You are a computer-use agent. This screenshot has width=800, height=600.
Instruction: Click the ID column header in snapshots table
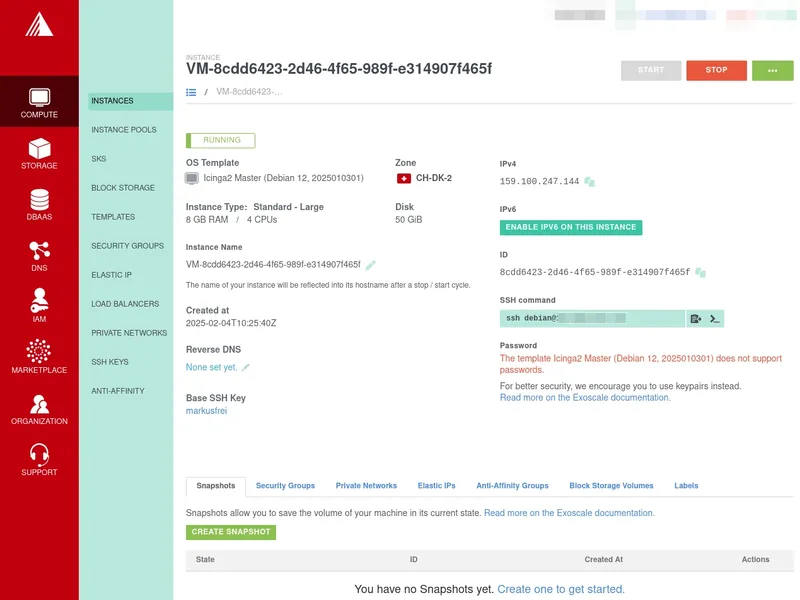413,560
